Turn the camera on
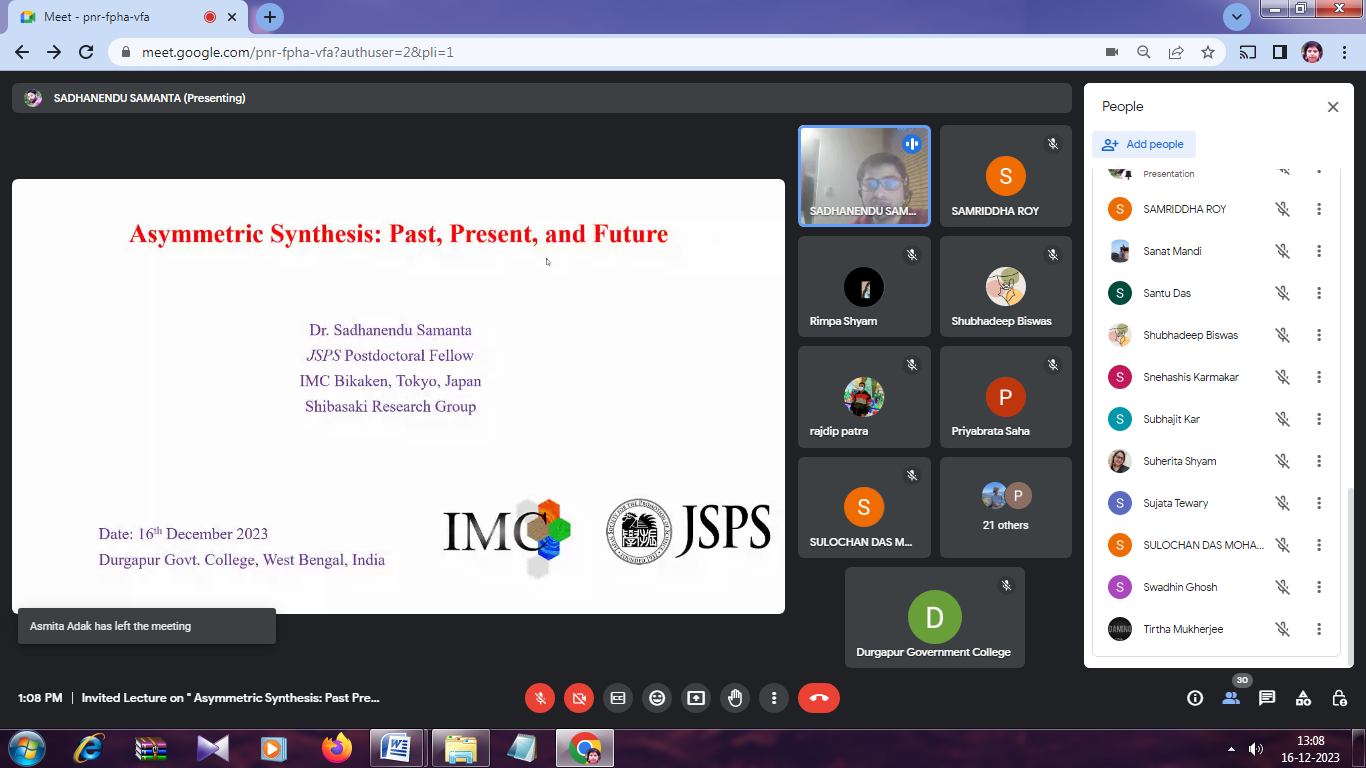The image size is (1366, 768). click(x=579, y=698)
